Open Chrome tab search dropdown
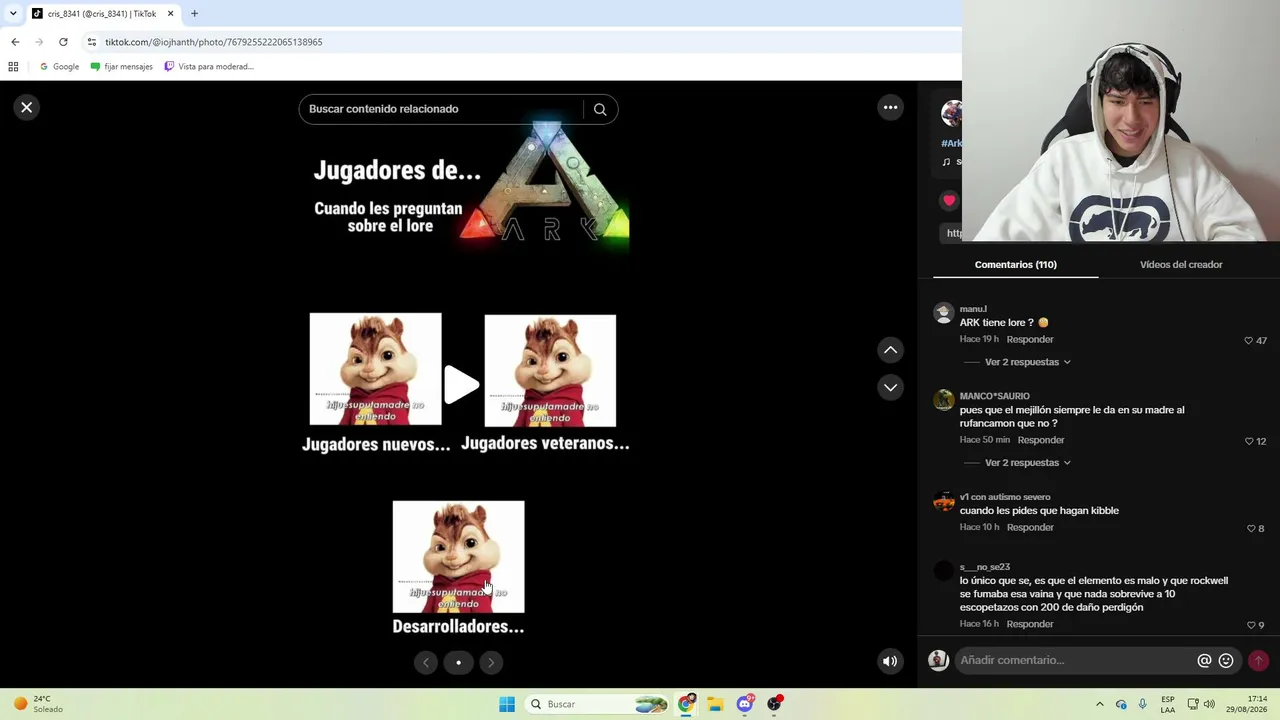Screen dimensions: 1280x720 [x=13, y=14]
